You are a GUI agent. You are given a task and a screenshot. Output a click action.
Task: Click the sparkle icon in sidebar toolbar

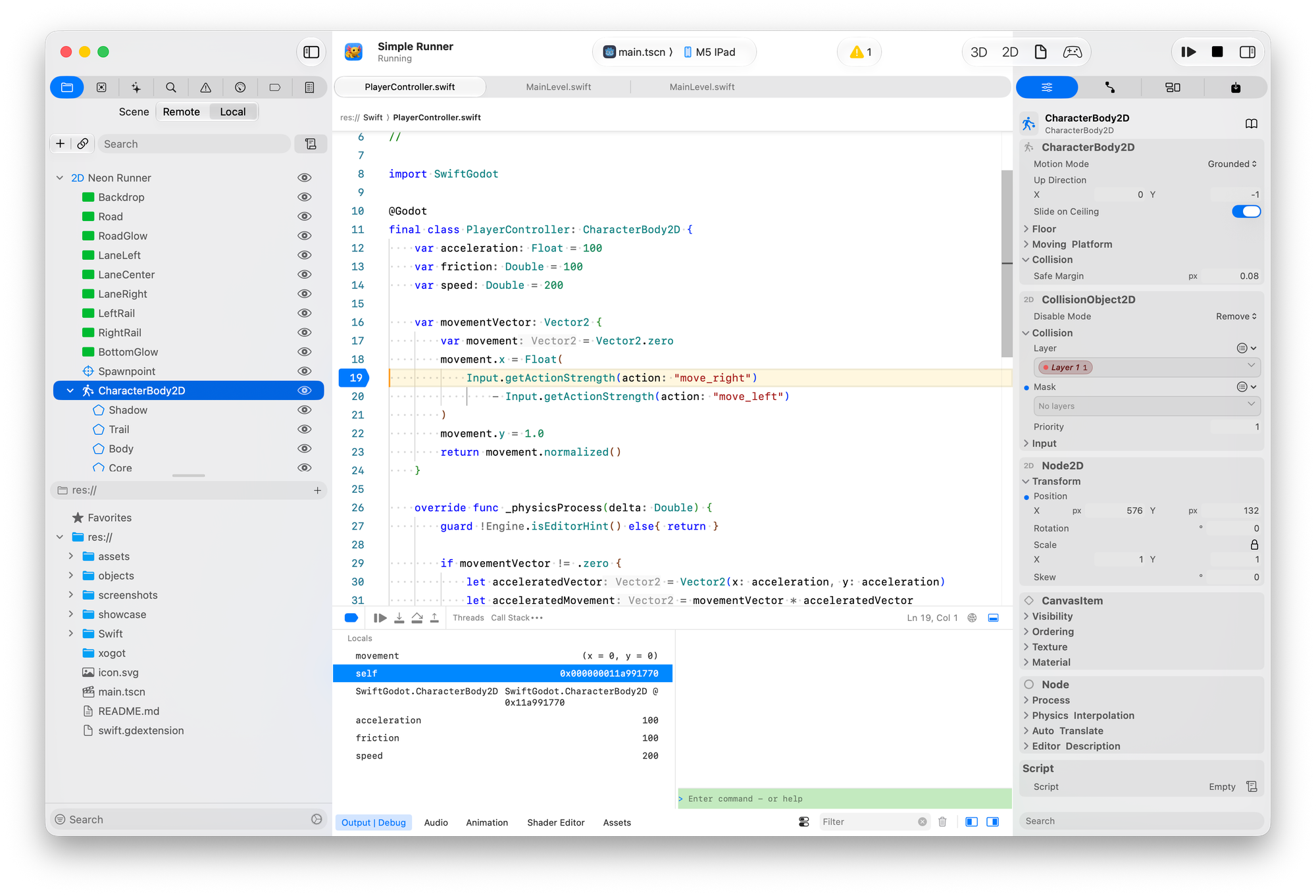point(136,87)
